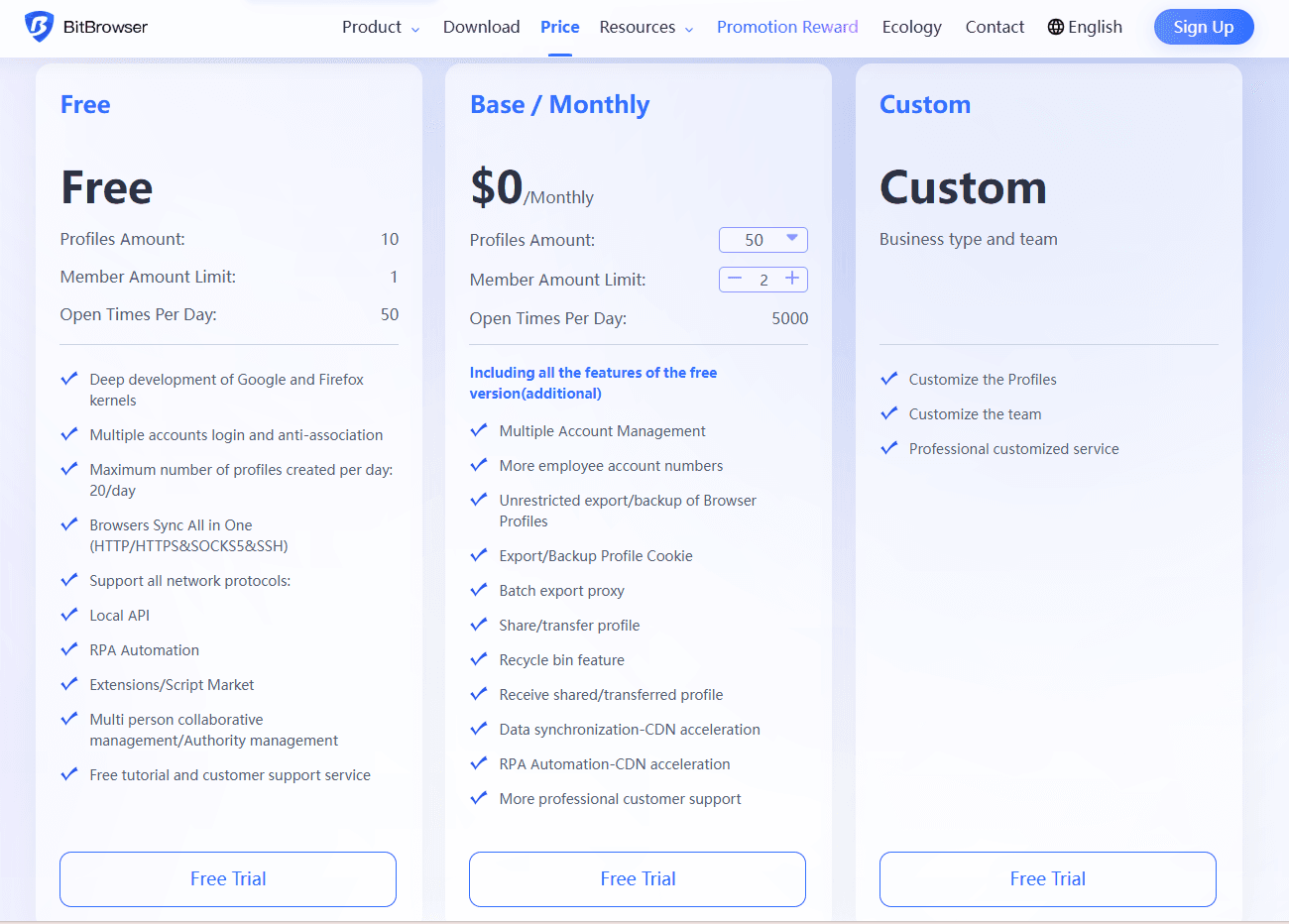This screenshot has height=924, width=1289.
Task: Click the checkmark beside Batch export proxy
Action: click(479, 590)
